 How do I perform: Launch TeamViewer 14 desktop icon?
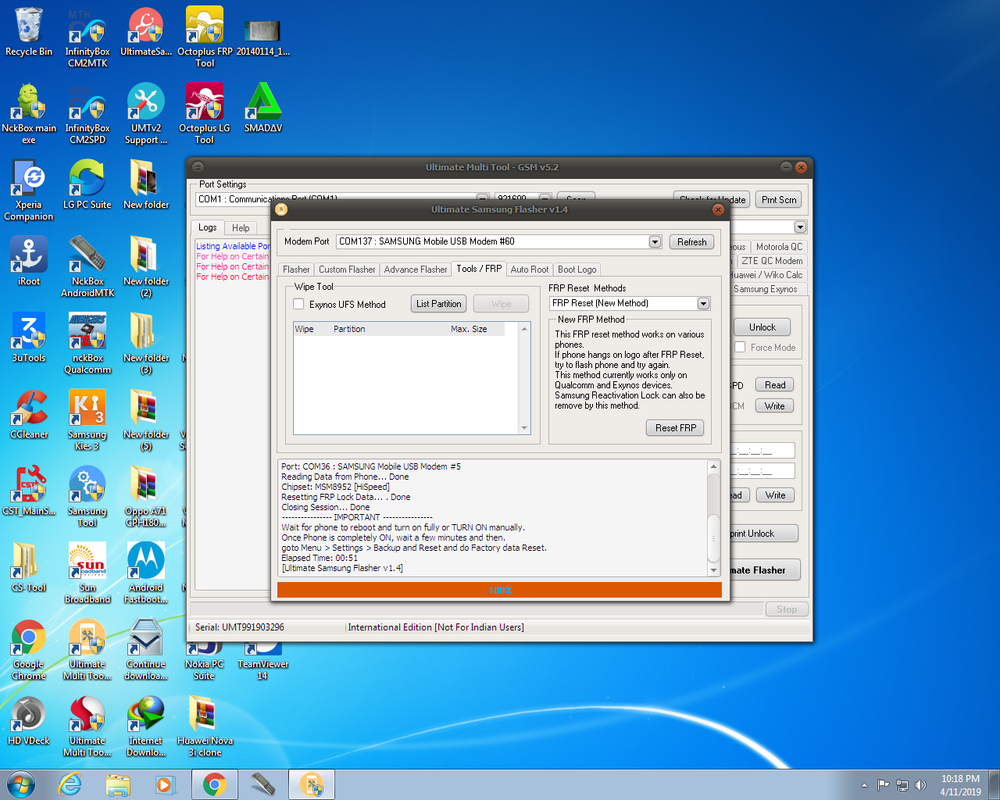[x=263, y=663]
